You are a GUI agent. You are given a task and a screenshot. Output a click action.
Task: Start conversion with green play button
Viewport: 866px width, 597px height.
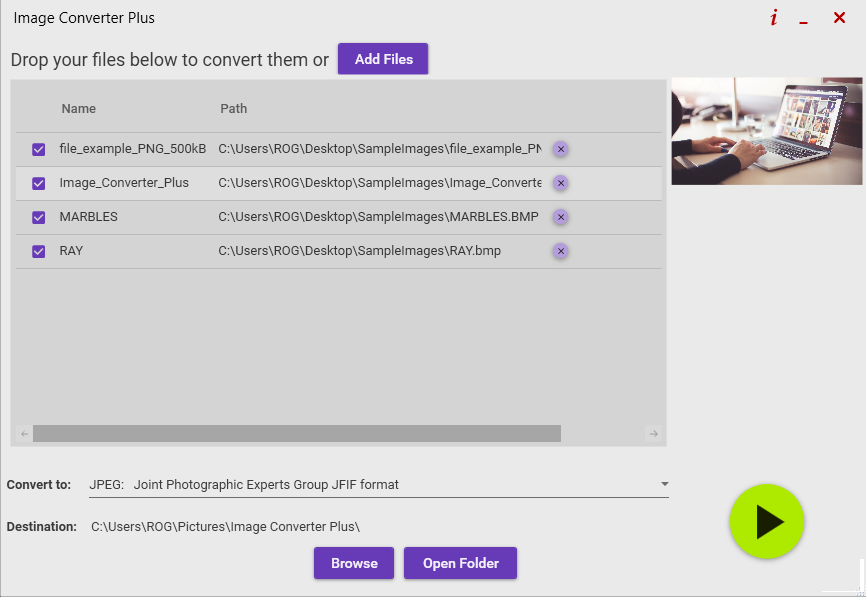767,521
